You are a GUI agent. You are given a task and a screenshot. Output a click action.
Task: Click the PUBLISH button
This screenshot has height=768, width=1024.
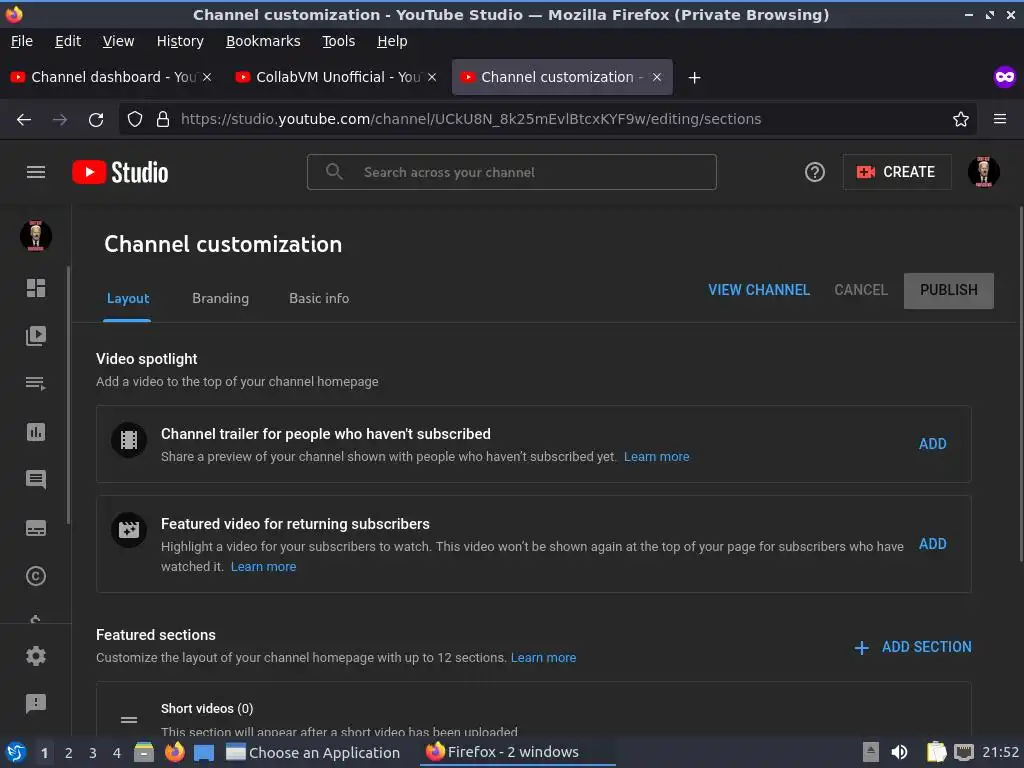[949, 291]
